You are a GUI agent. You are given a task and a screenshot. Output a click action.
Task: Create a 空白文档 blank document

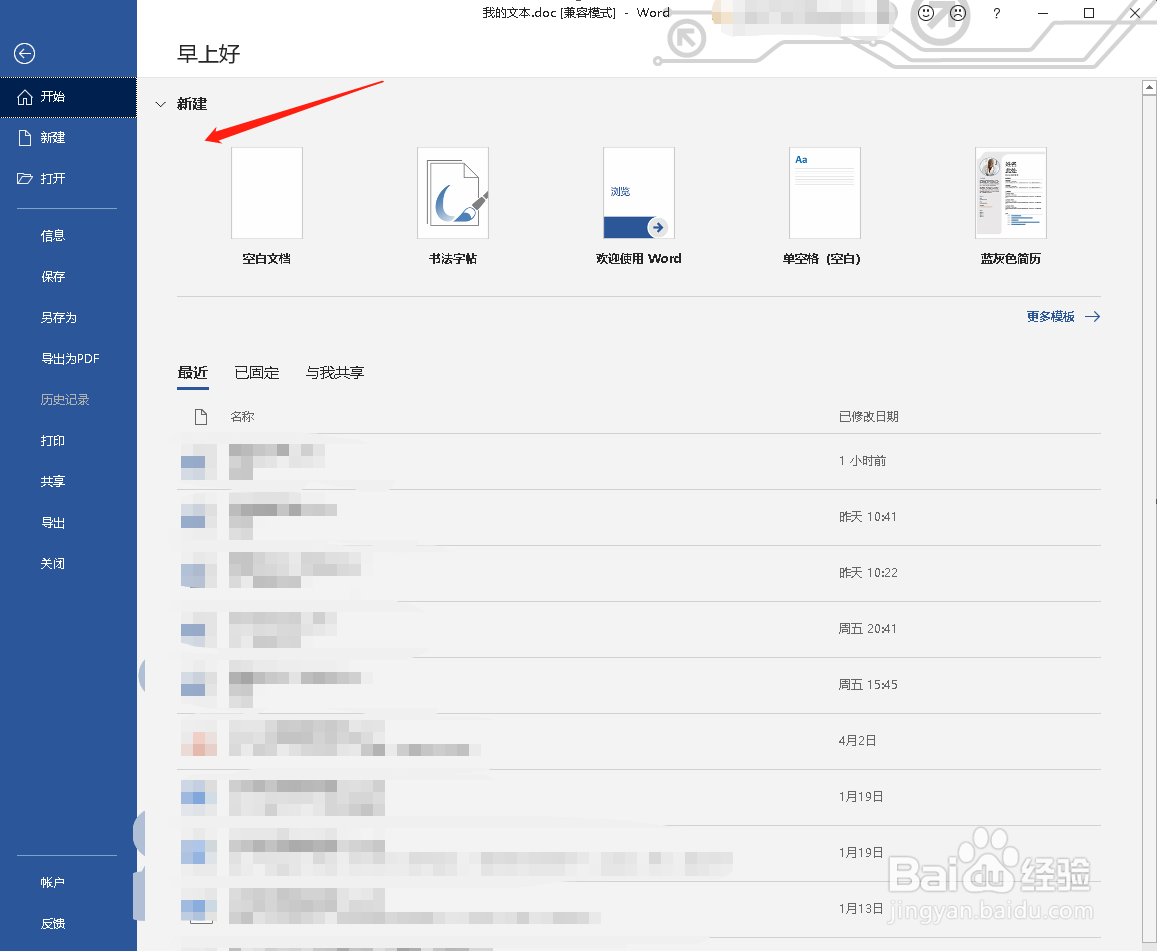tap(266, 206)
